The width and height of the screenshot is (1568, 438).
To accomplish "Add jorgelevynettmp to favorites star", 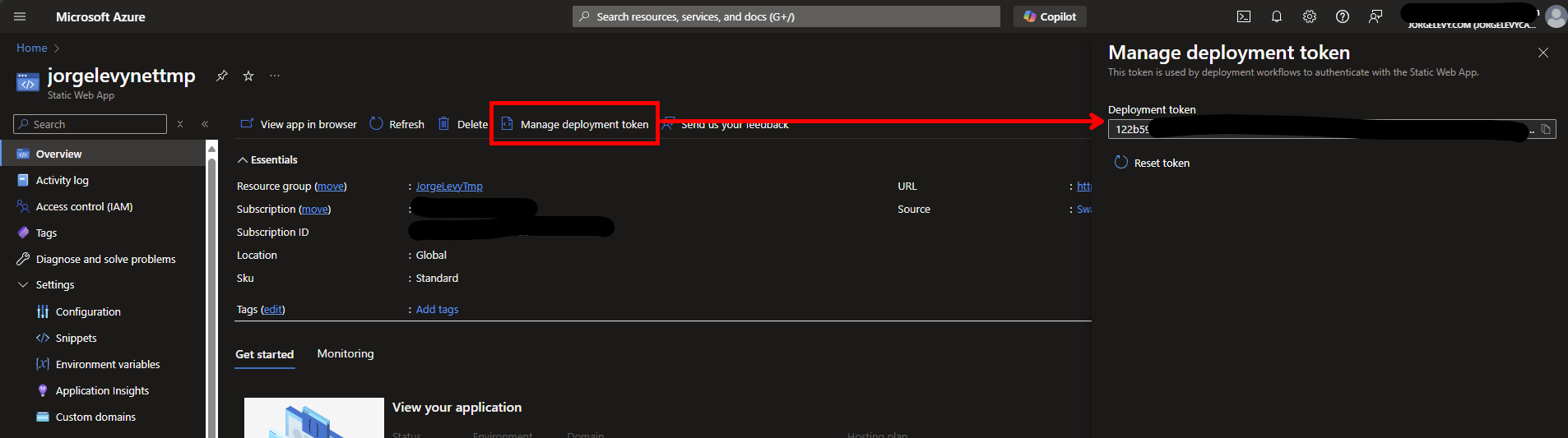I will [x=248, y=76].
